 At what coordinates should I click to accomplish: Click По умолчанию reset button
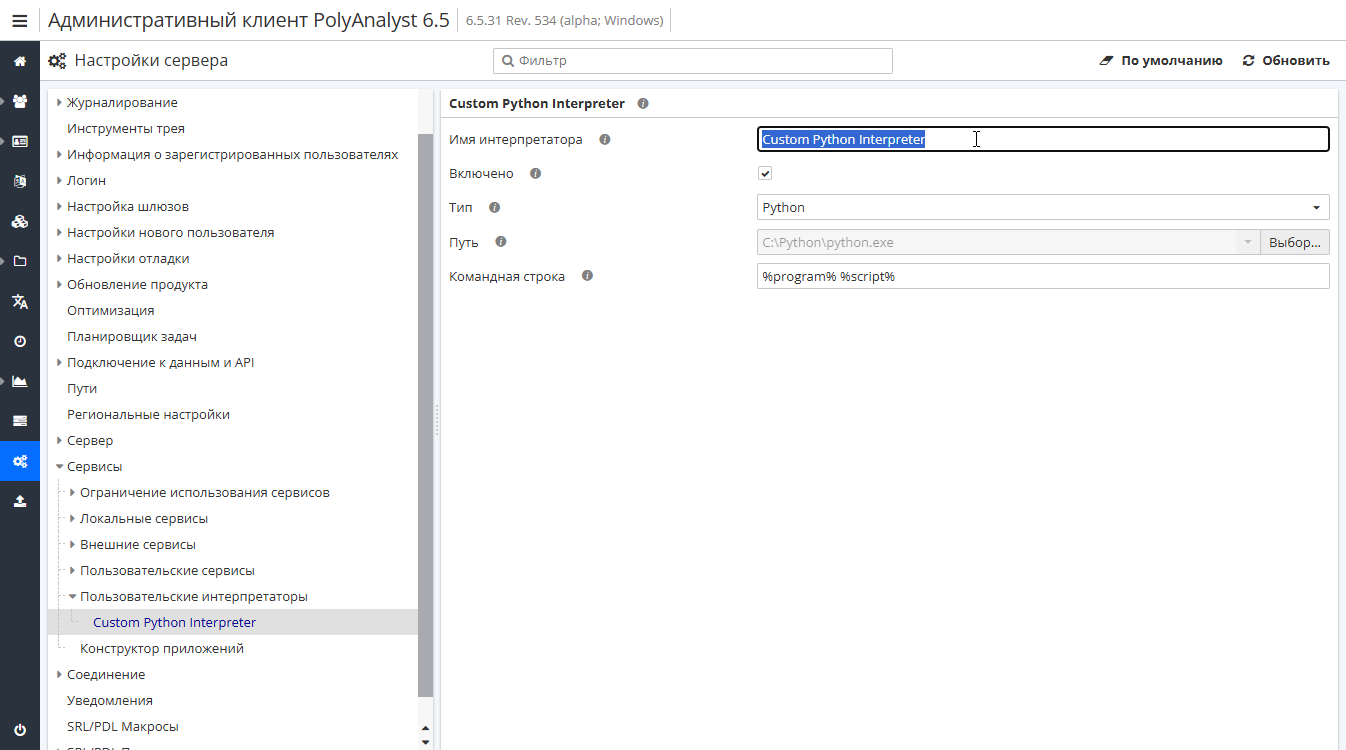pos(1161,61)
